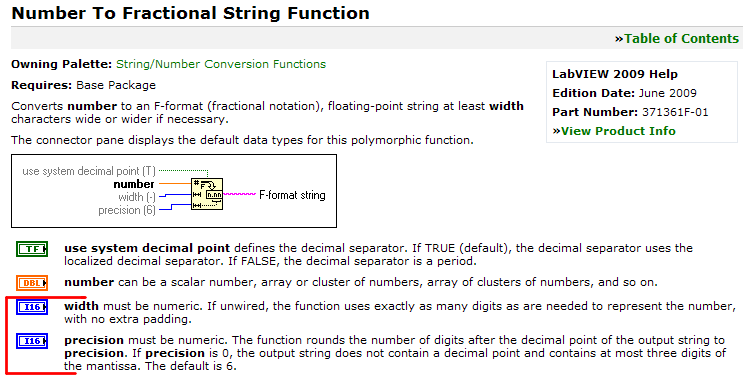This screenshot has width=755, height=378.
Task: Click the 'F-format string' output label
Action: (x=292, y=195)
